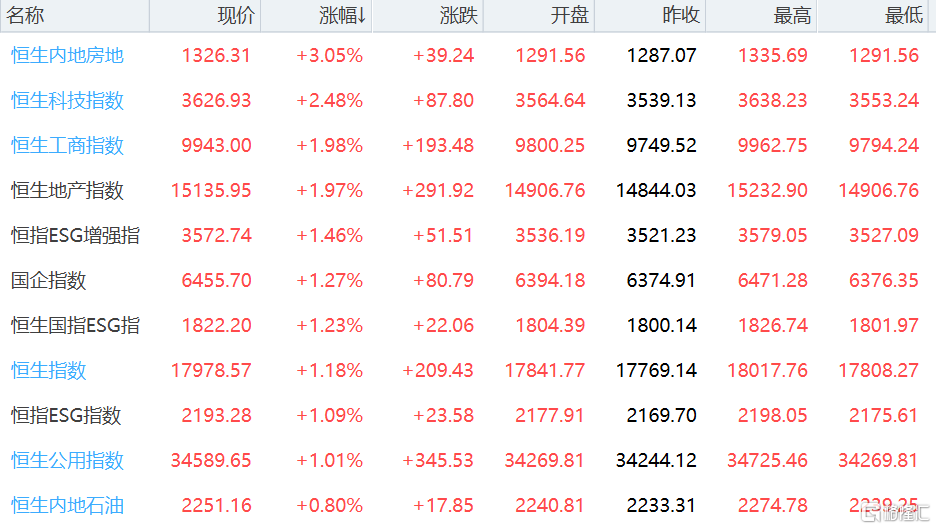Screen dimensions: 936x529
Task: Open the 恒生科技指数 link
Action: pos(67,100)
